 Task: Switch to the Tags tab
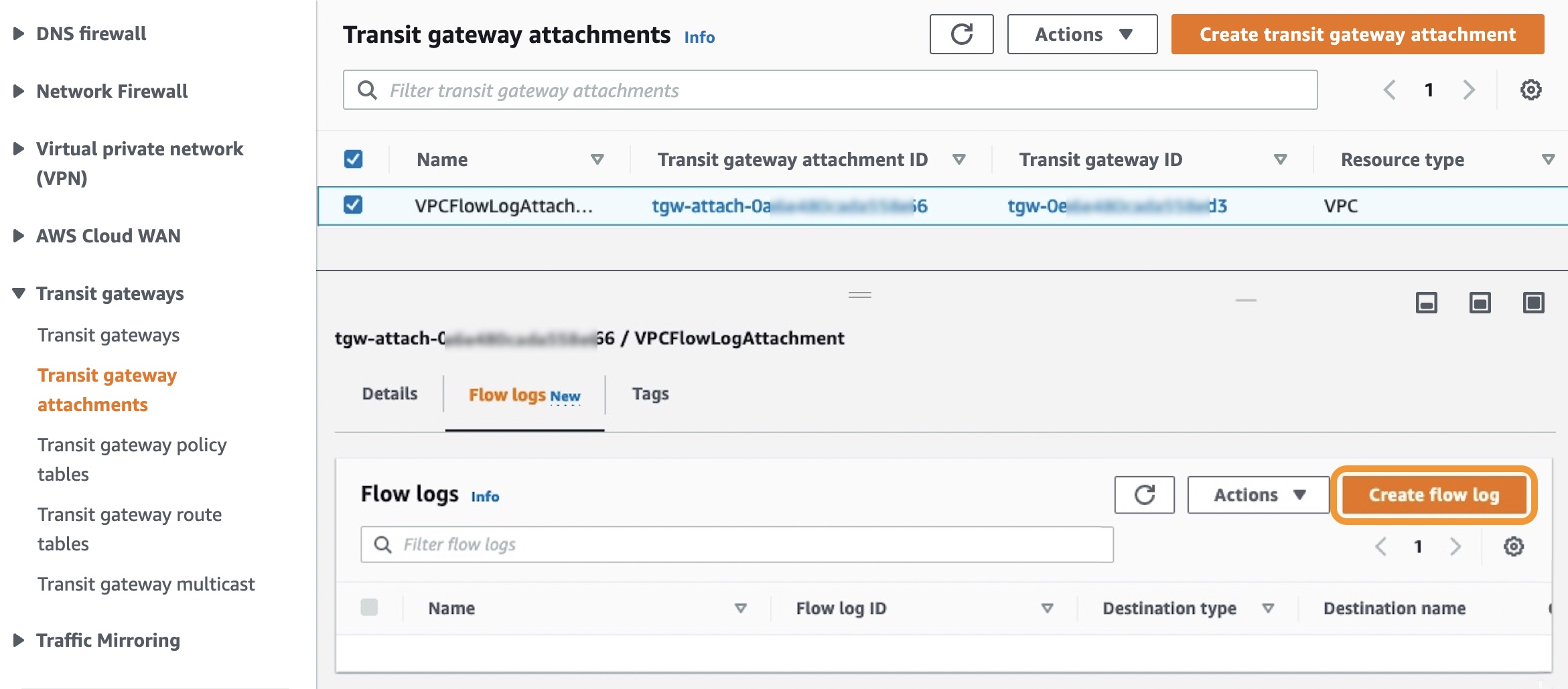[x=650, y=394]
